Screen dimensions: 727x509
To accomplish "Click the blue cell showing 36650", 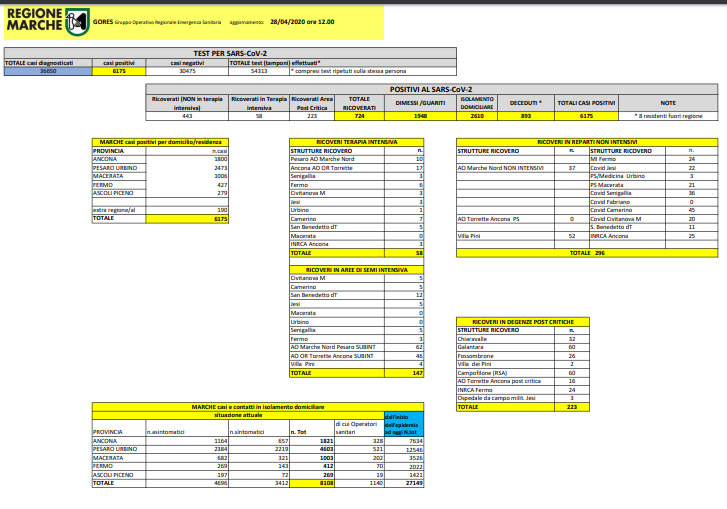I will coord(48,71).
